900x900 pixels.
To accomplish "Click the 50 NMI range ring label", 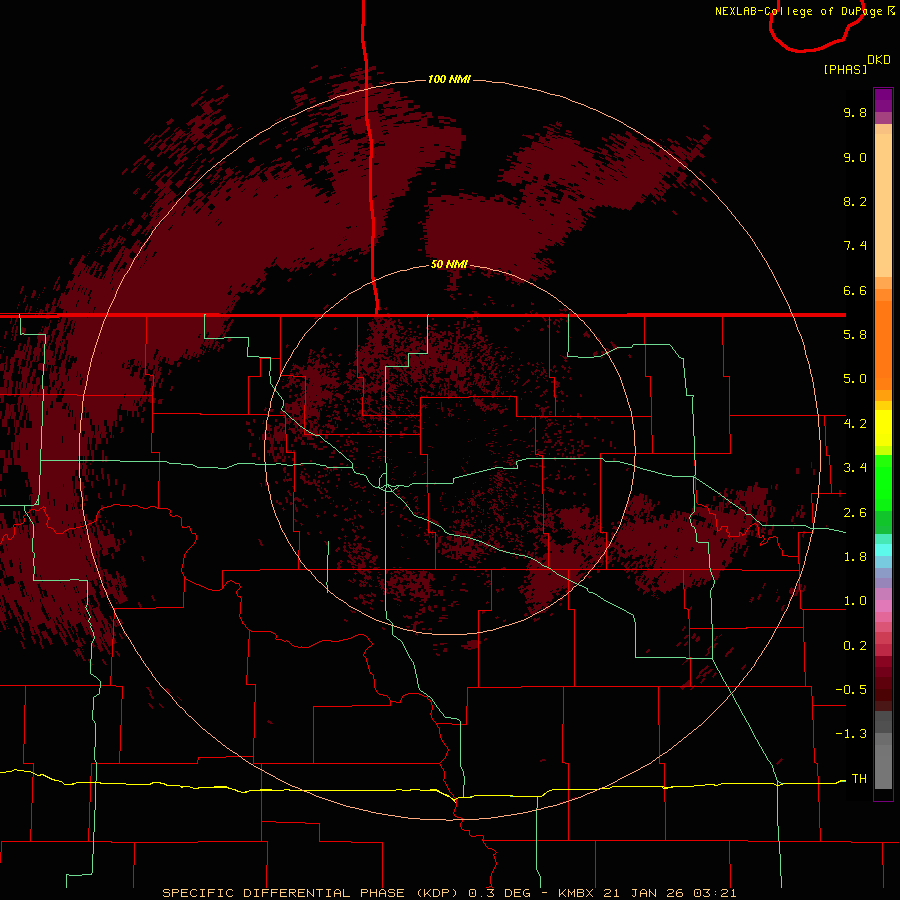I will pos(449,264).
